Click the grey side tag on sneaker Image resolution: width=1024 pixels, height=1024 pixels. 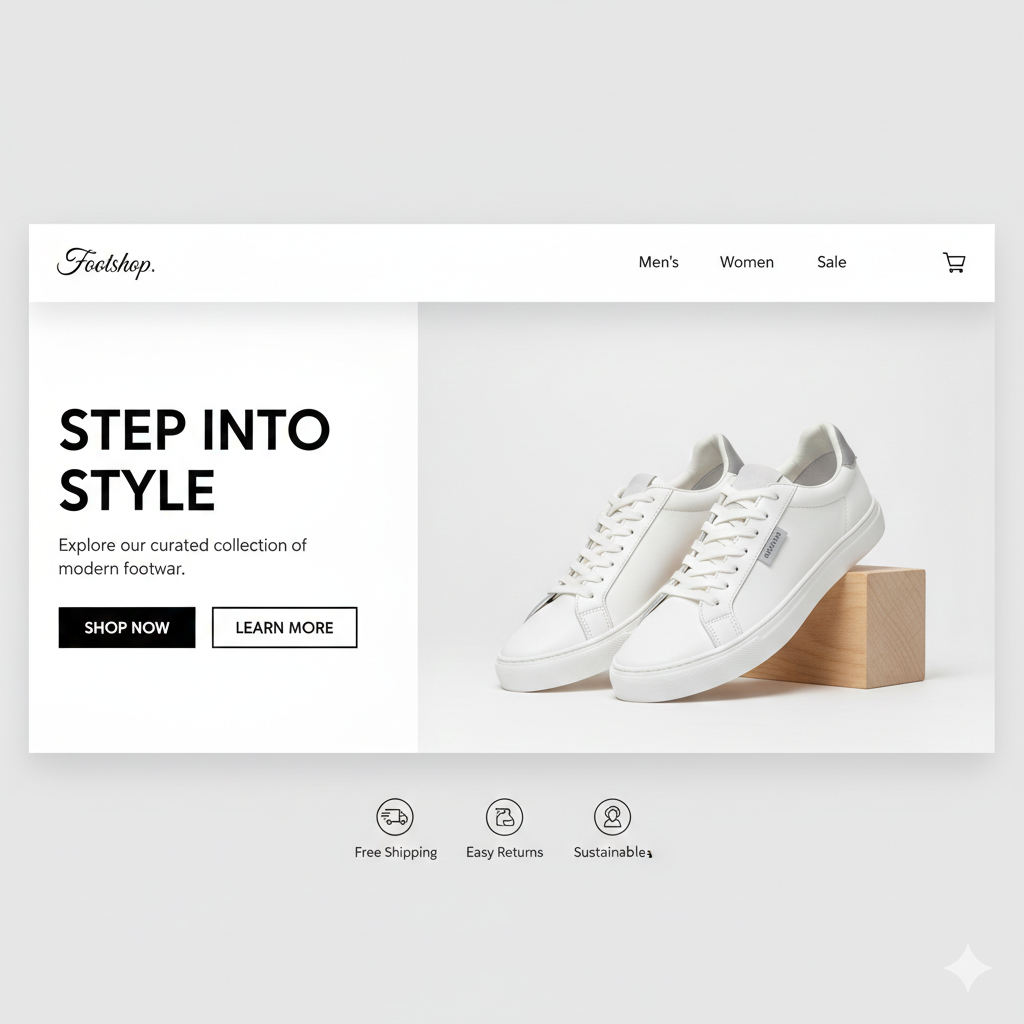[x=774, y=547]
